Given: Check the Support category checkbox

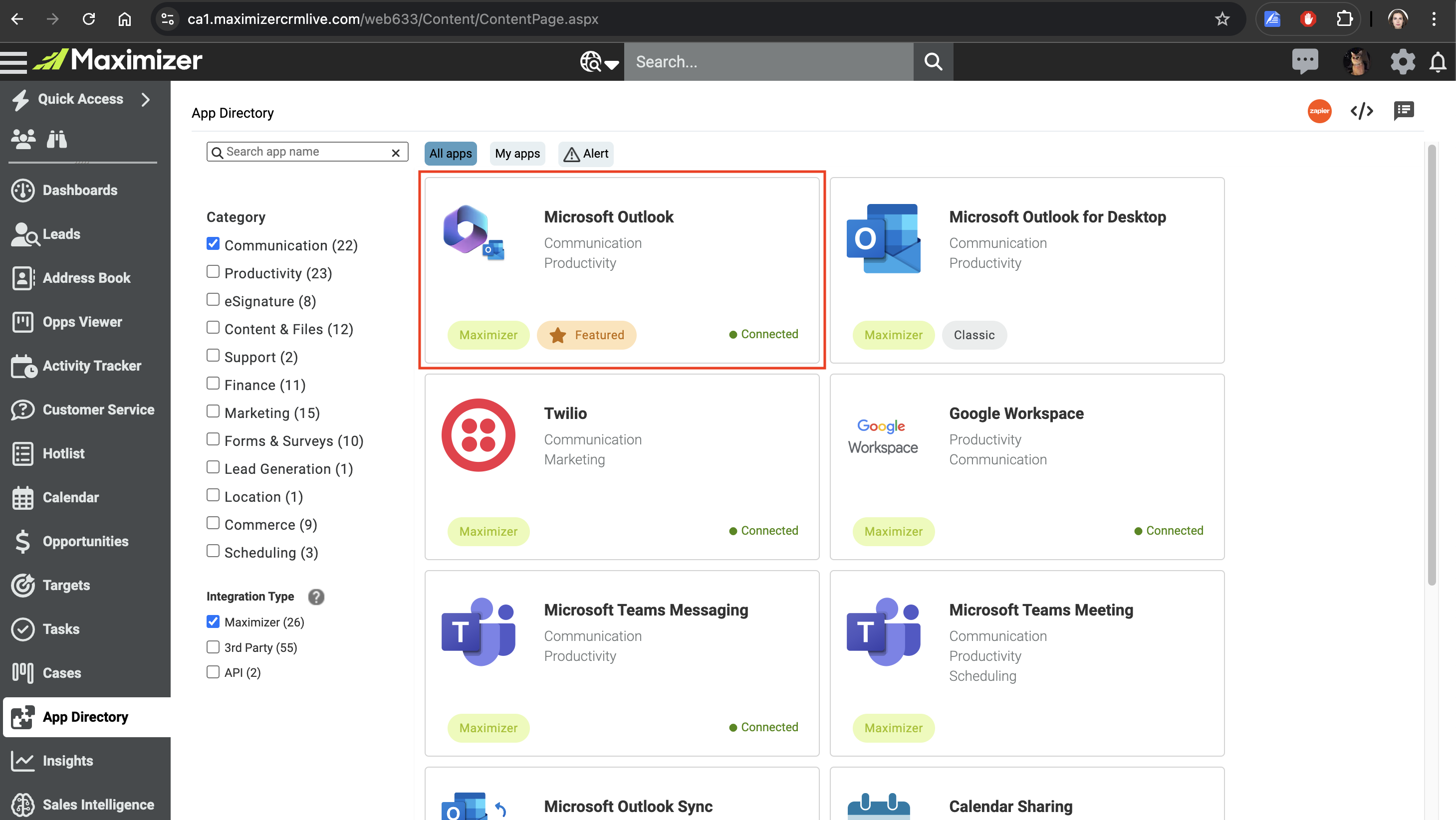Looking at the screenshot, I should coord(213,356).
